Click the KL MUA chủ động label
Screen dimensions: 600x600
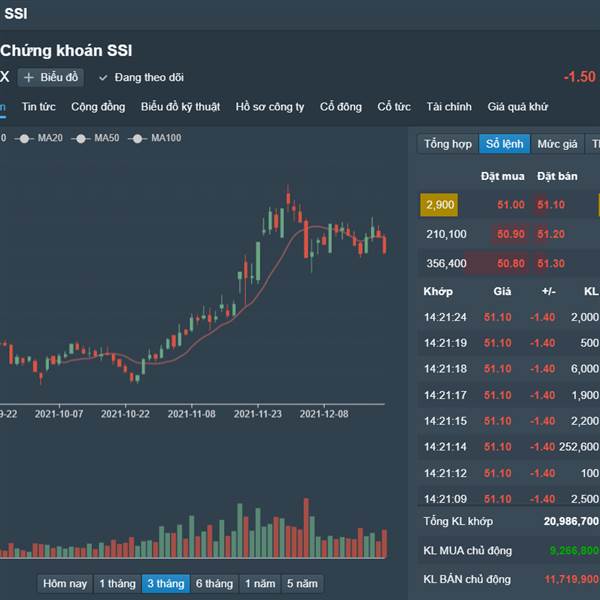(x=467, y=551)
